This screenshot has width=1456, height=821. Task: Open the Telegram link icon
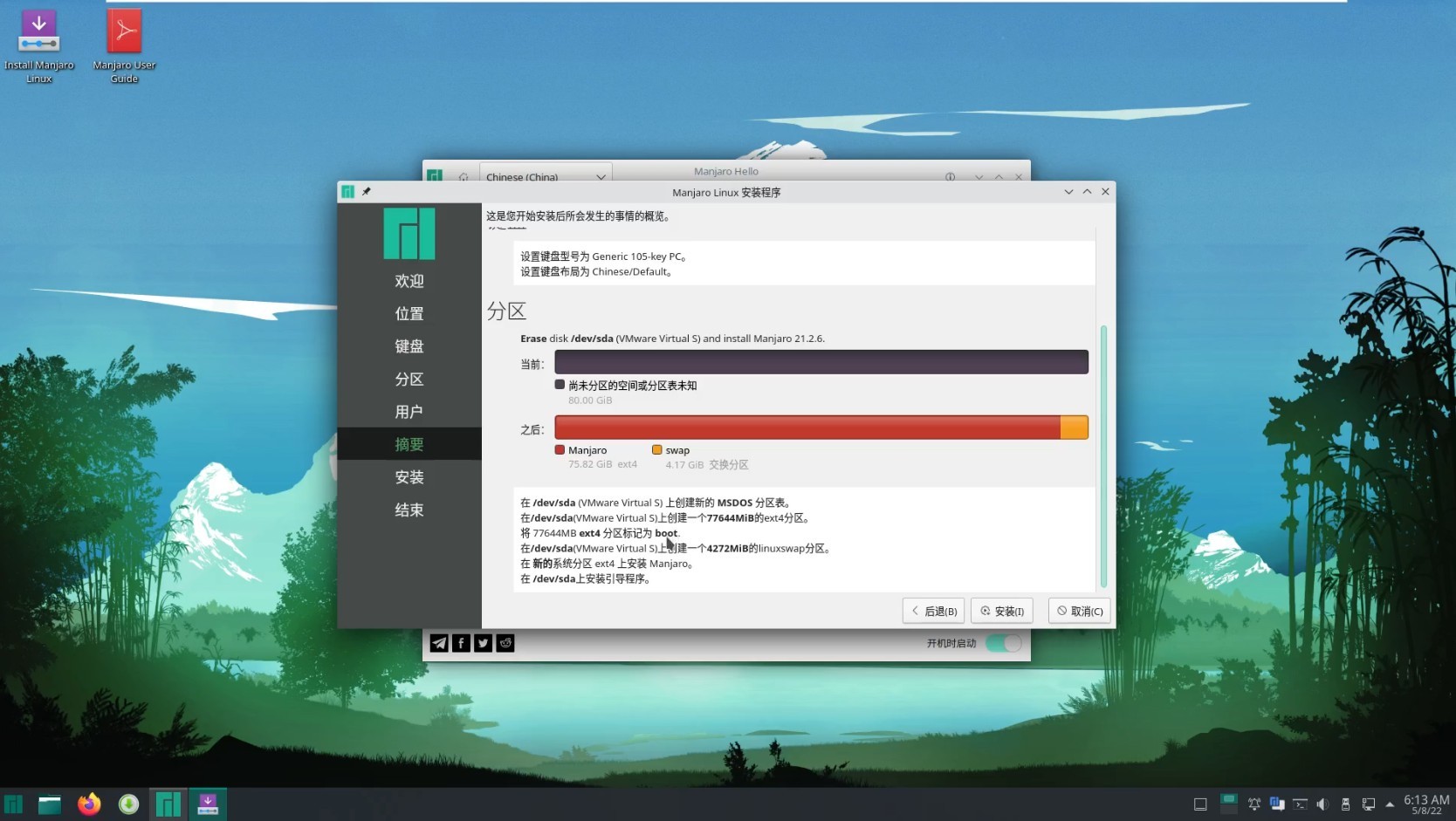coord(439,643)
